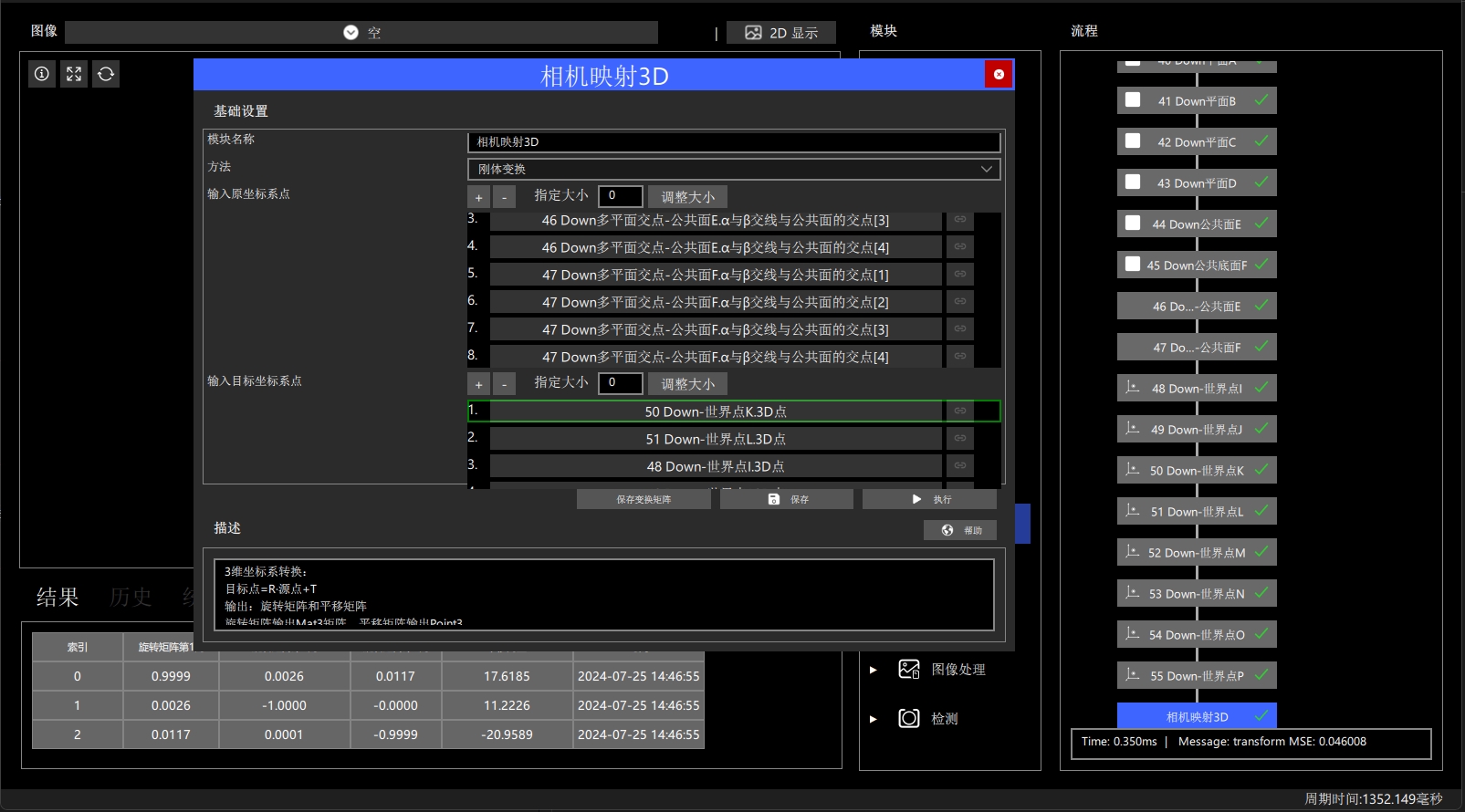Click 保存变换矩阵 button

[644, 499]
